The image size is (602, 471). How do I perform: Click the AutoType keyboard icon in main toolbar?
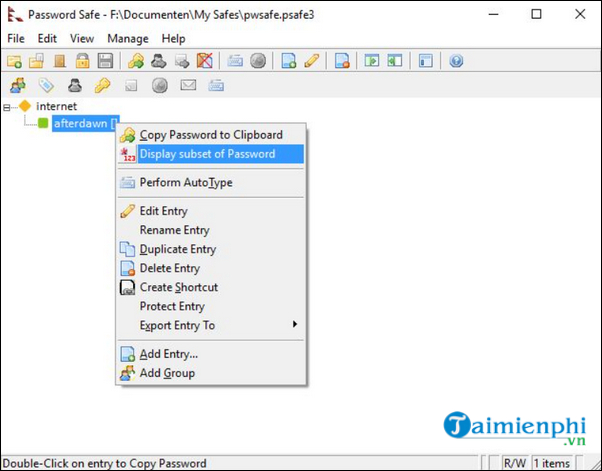[x=235, y=61]
